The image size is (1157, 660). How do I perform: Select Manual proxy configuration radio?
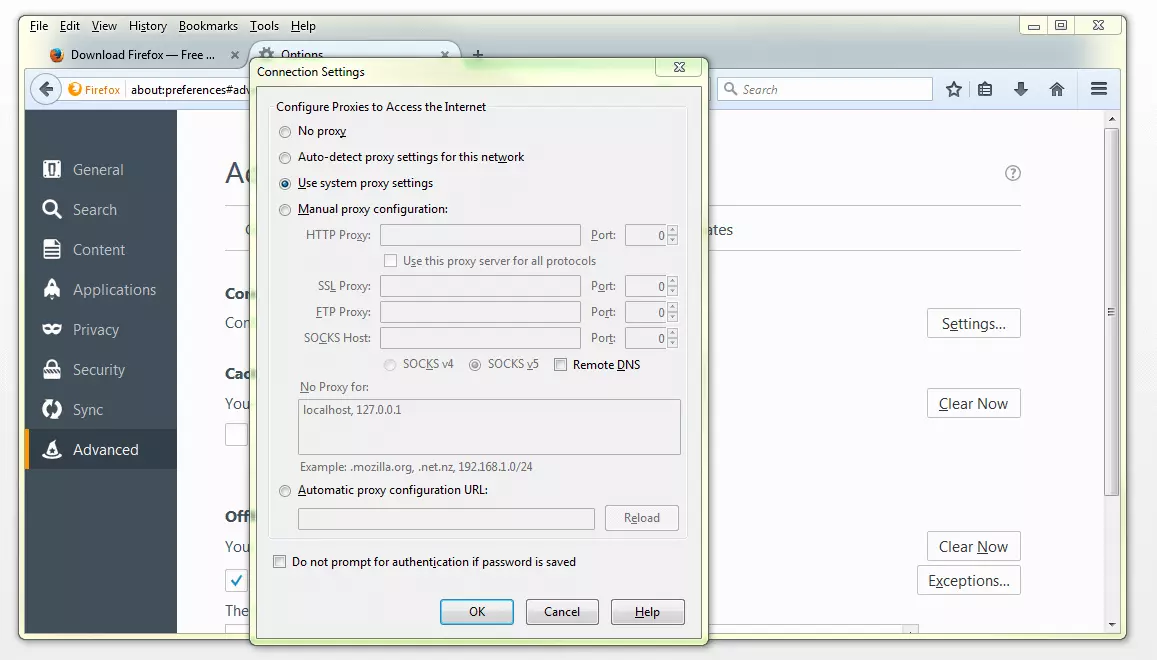pos(285,210)
